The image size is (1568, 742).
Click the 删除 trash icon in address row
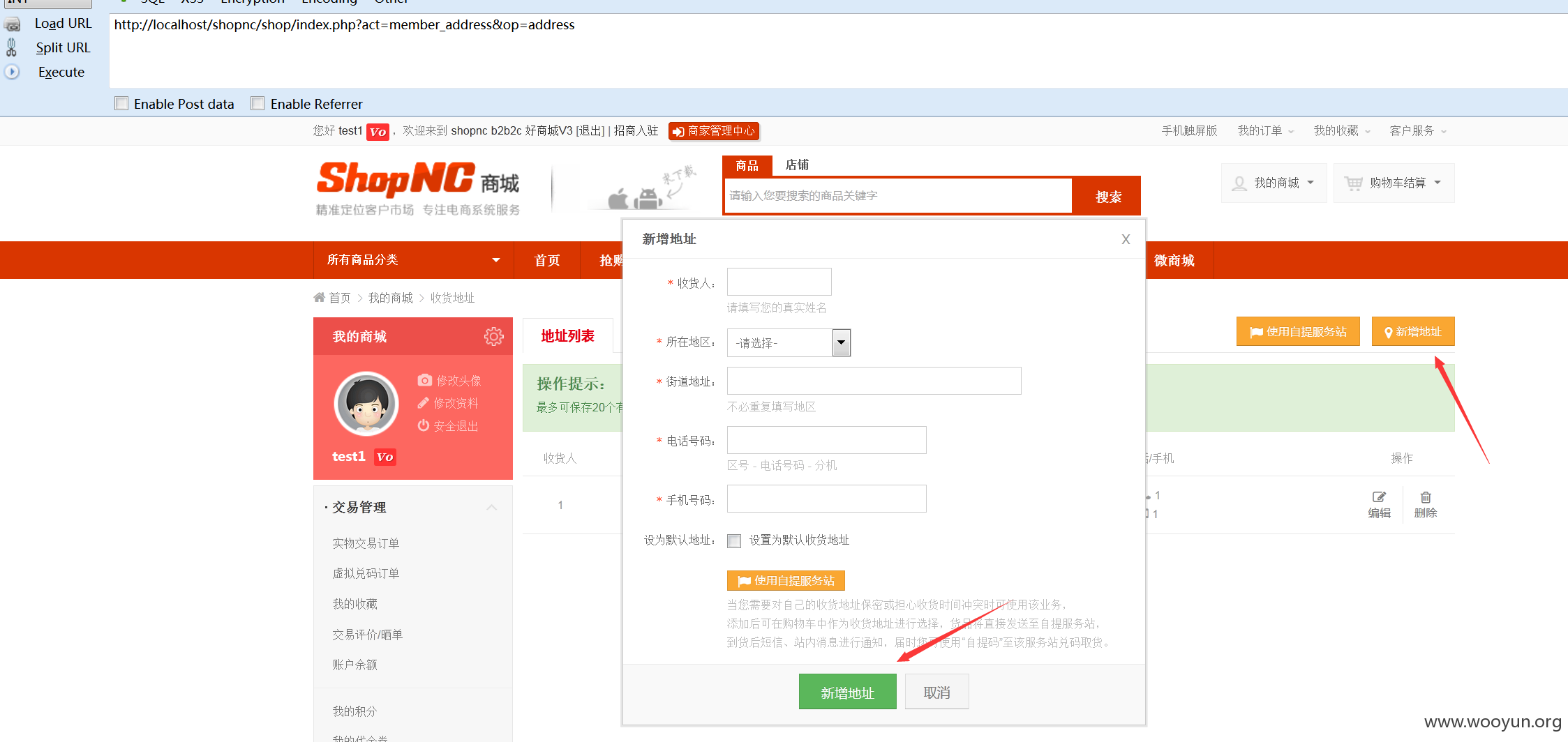click(1426, 497)
